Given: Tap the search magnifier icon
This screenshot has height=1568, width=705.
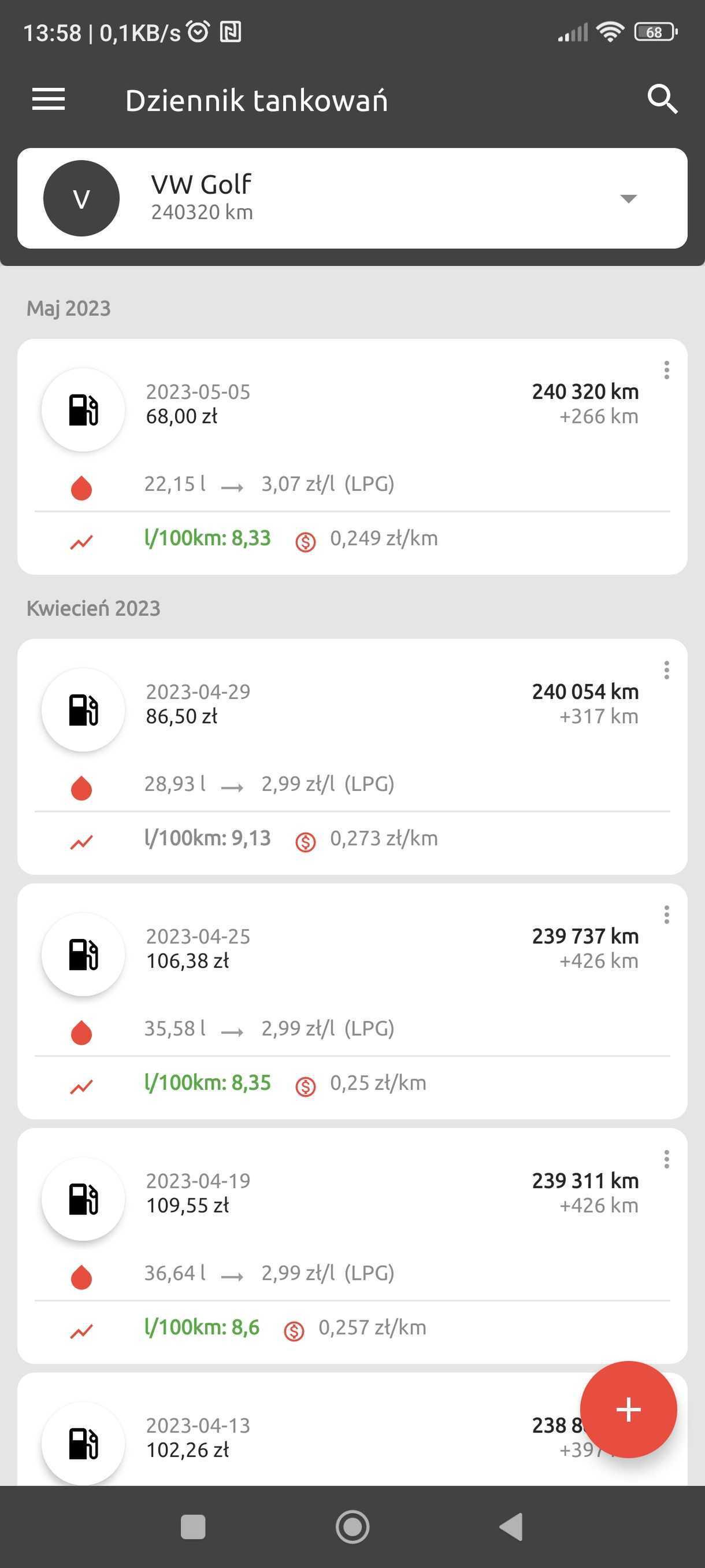Looking at the screenshot, I should [662, 99].
